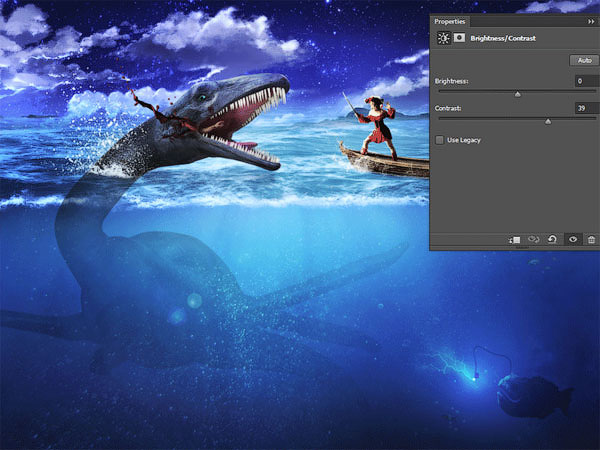
Task: Toggle adjustment layer visibility eye icon
Action: [573, 240]
